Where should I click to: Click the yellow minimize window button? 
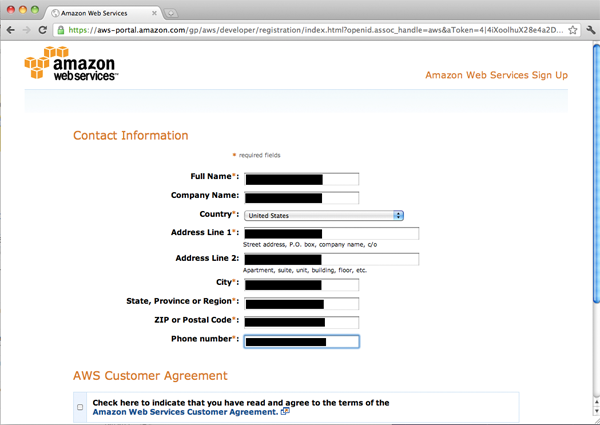pos(23,10)
